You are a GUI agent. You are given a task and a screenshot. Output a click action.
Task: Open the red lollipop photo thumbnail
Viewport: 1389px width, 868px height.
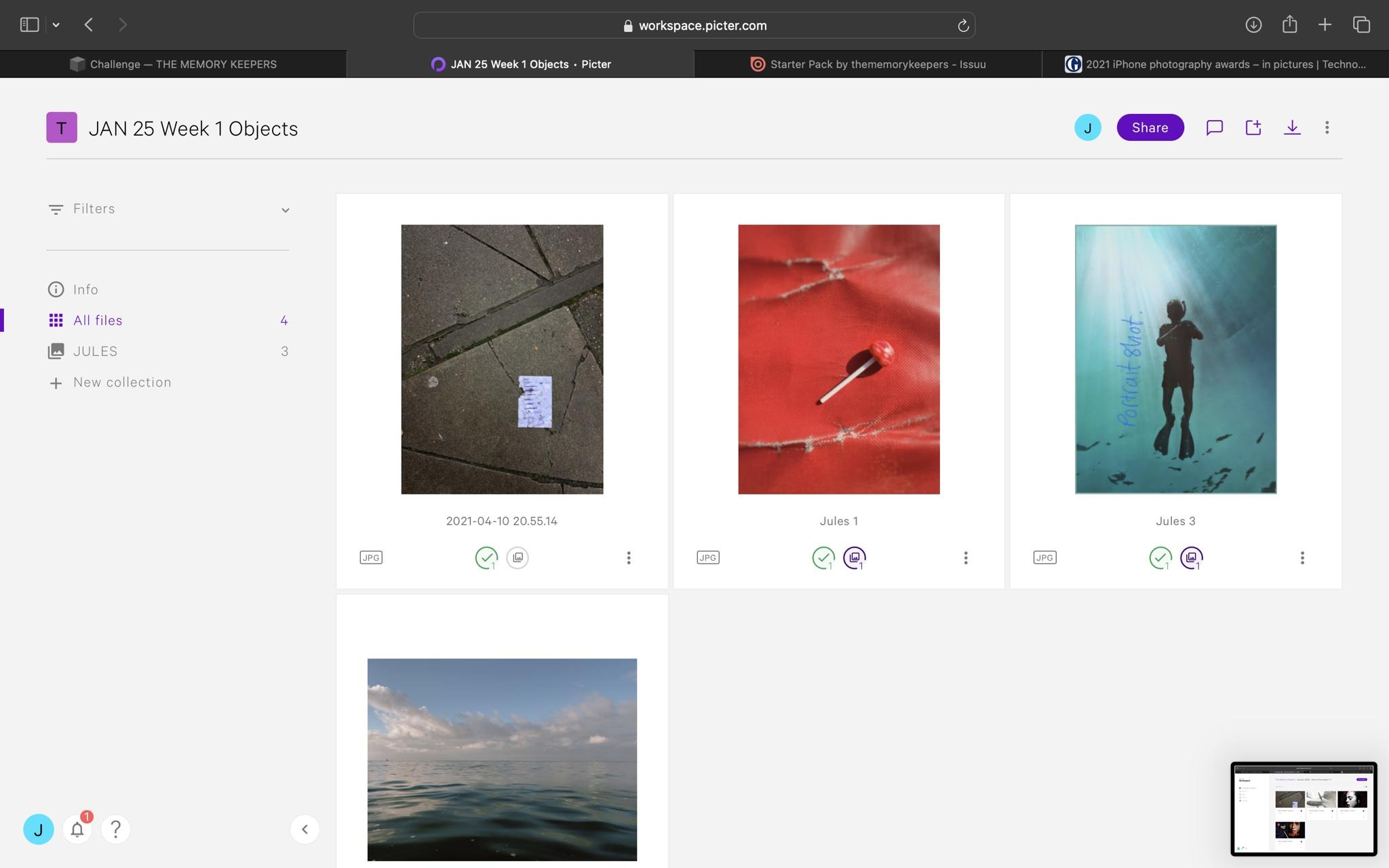click(838, 359)
